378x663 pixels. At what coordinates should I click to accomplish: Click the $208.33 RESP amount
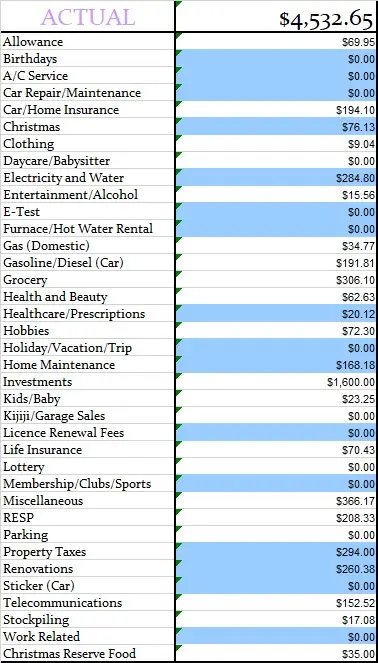tap(356, 518)
